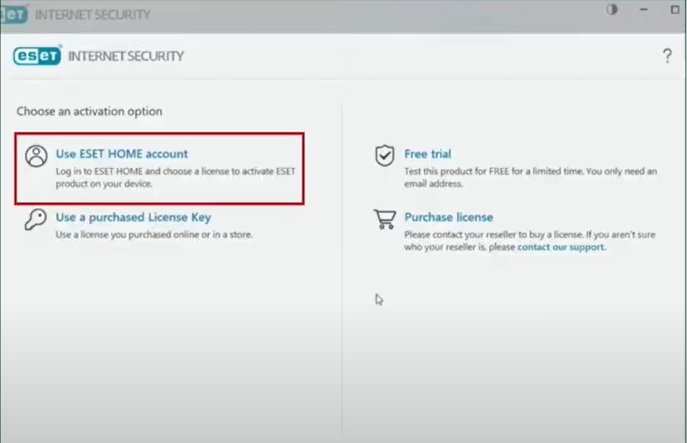Toggle the contrast mode icon in title bar

[612, 10]
